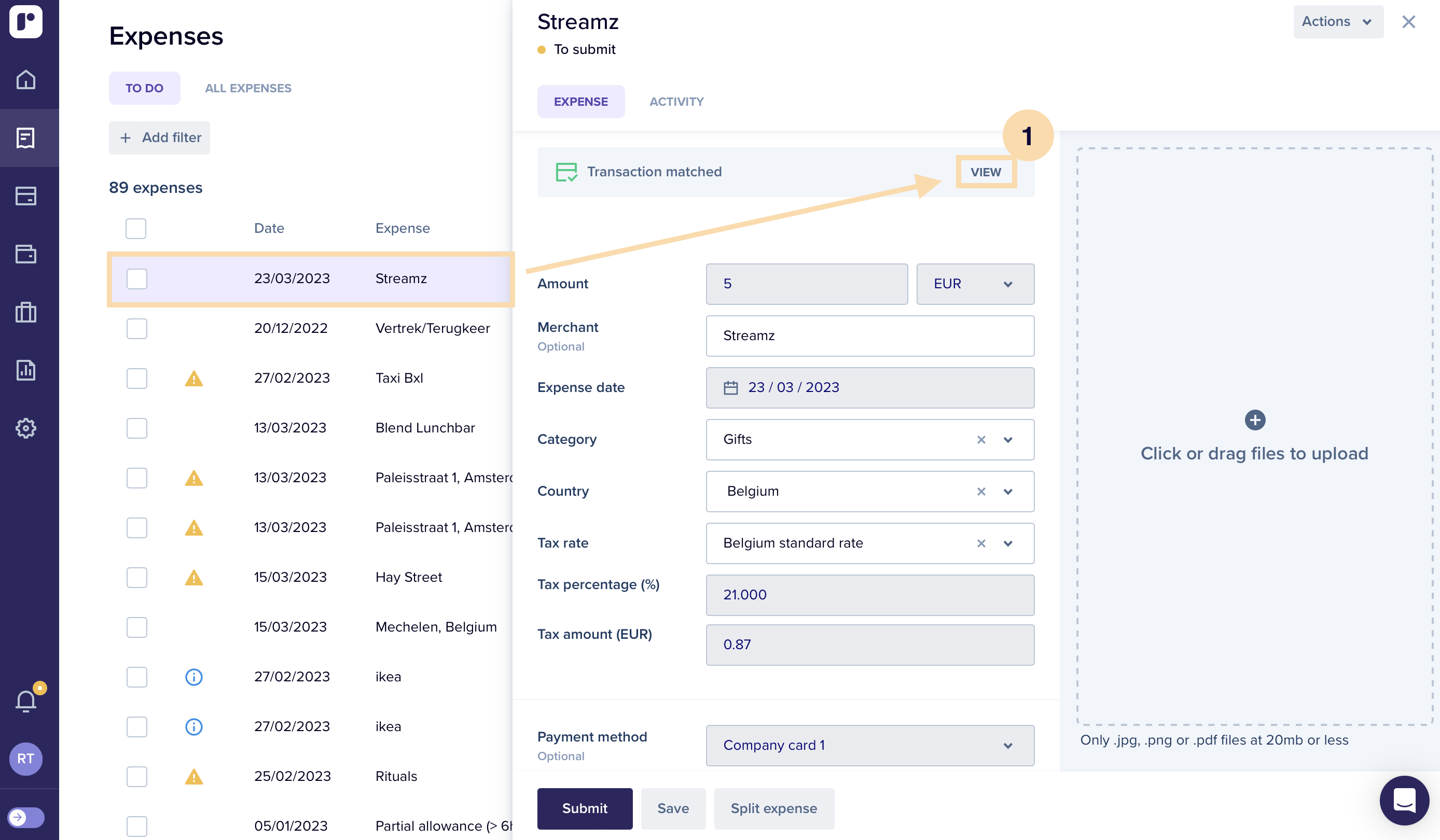Expand the EUR currency dropdown

tap(974, 284)
